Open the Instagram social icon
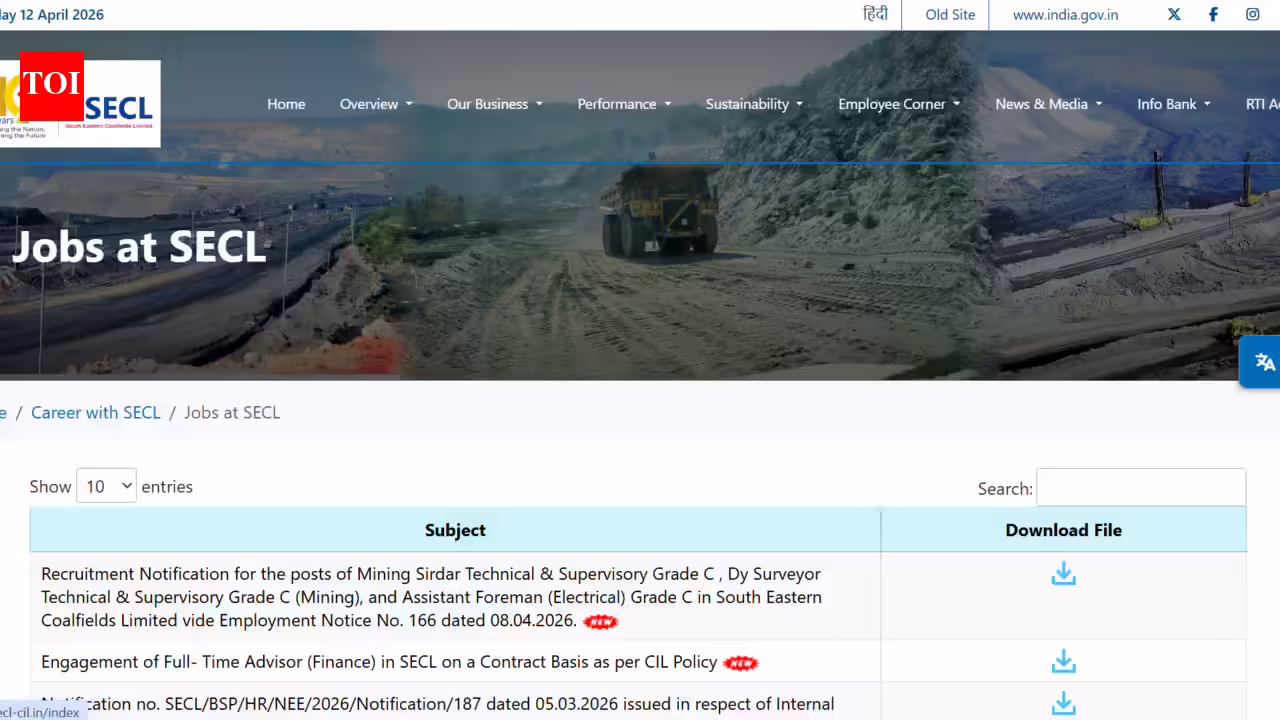Screen dimensions: 1280x720 pos(1252,14)
